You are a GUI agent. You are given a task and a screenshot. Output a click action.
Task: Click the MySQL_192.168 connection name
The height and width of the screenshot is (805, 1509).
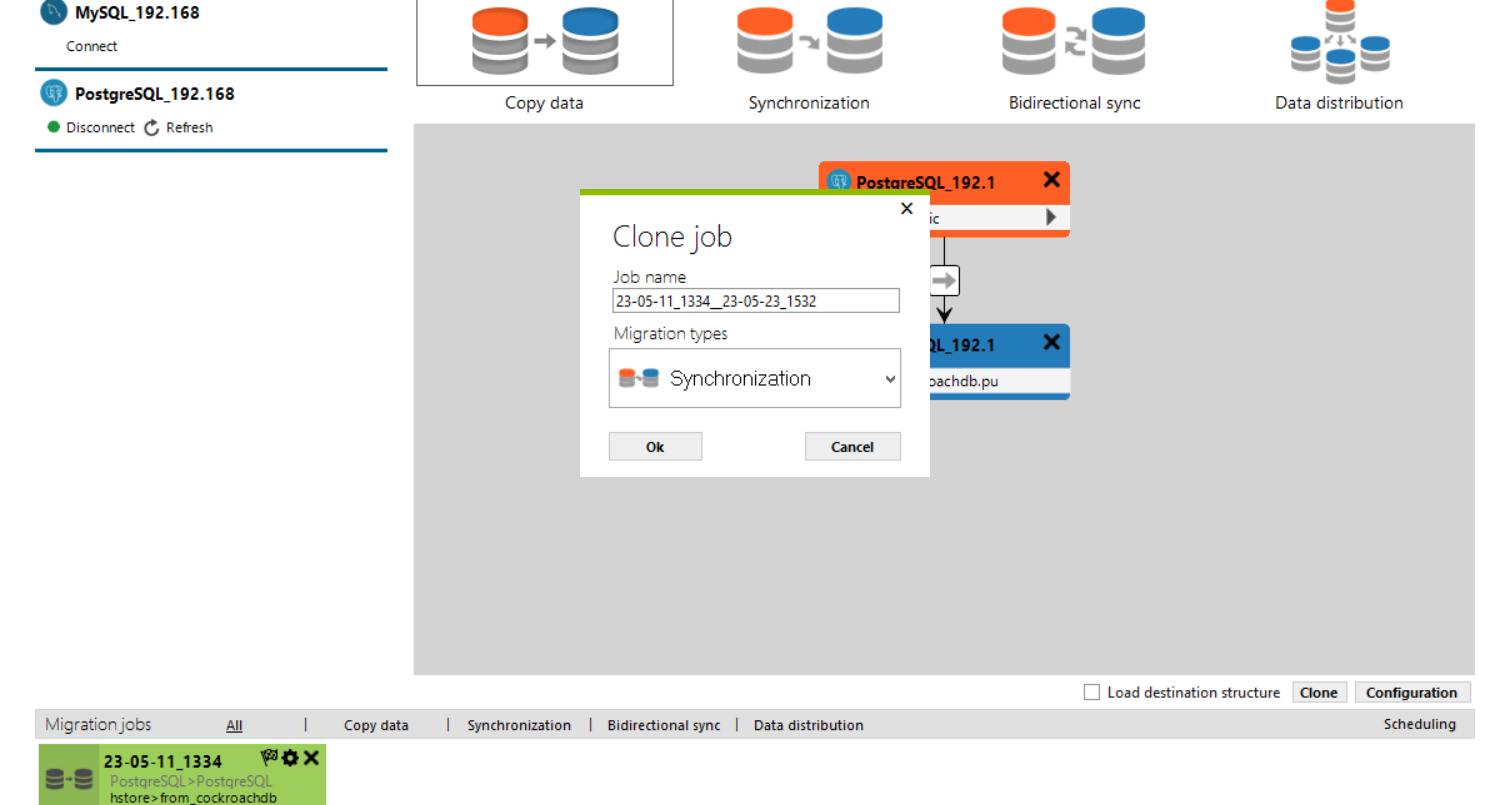click(x=137, y=13)
